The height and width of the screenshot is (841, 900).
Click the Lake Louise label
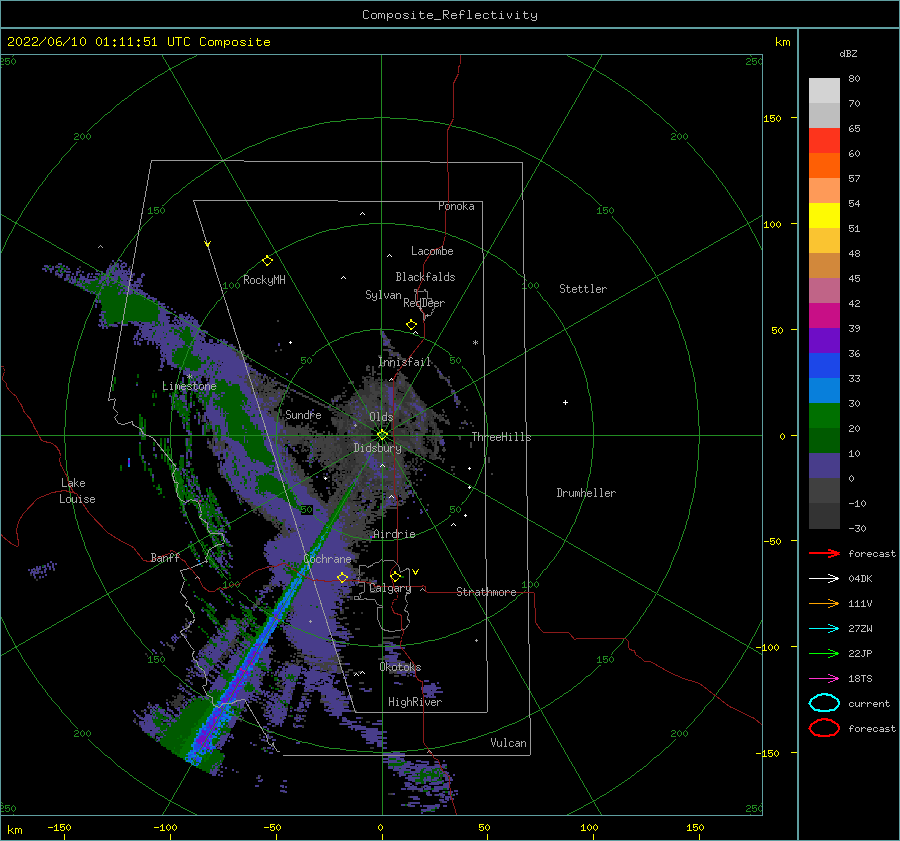tap(77, 491)
